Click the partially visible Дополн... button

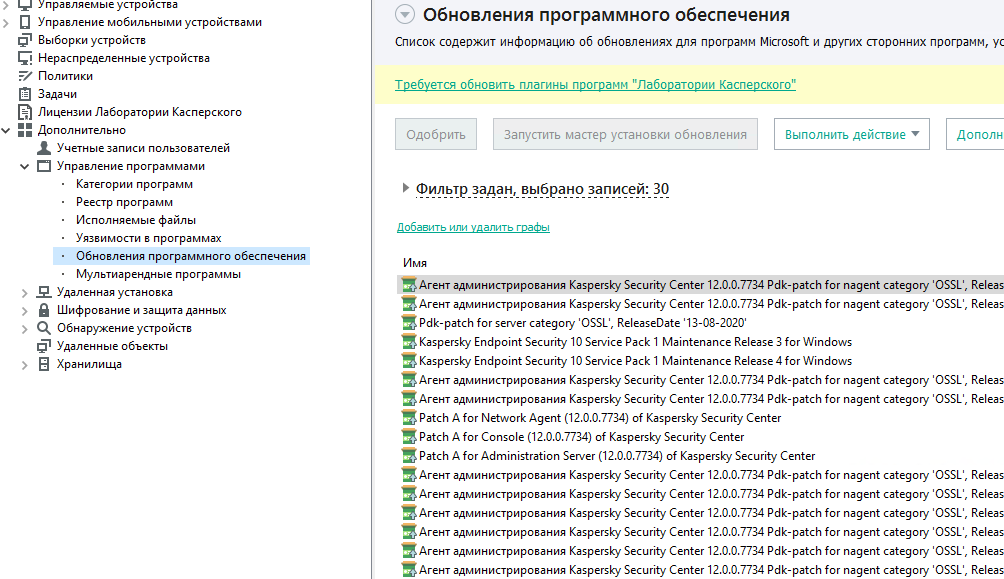pos(975,135)
